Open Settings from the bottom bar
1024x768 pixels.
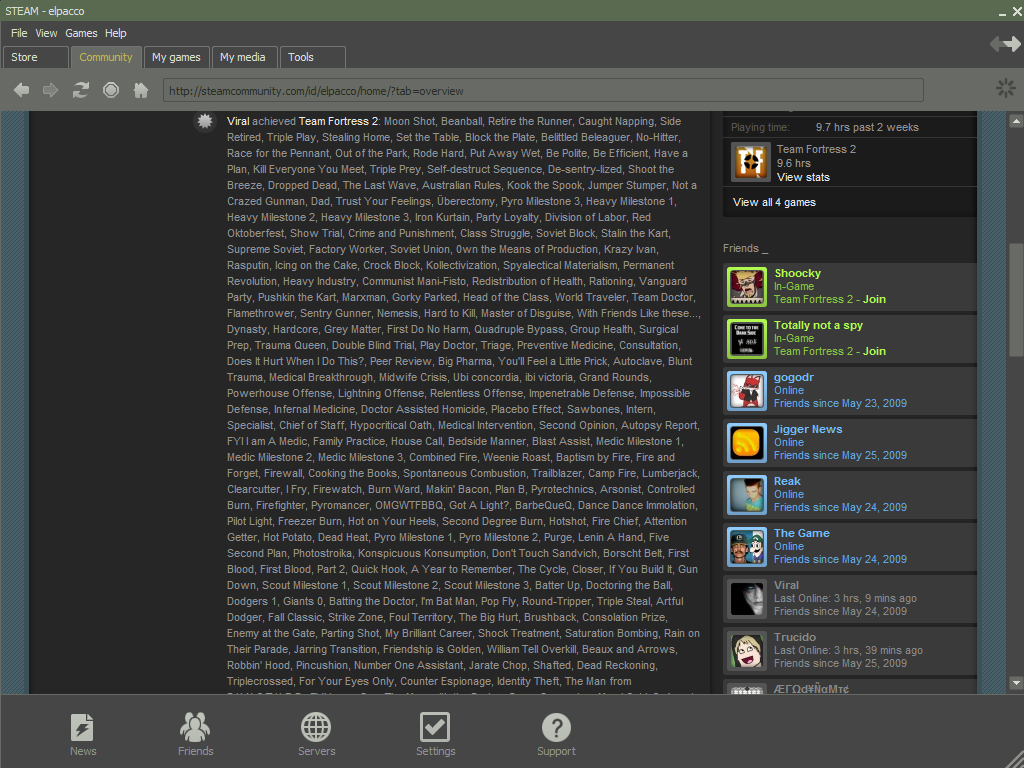435,735
